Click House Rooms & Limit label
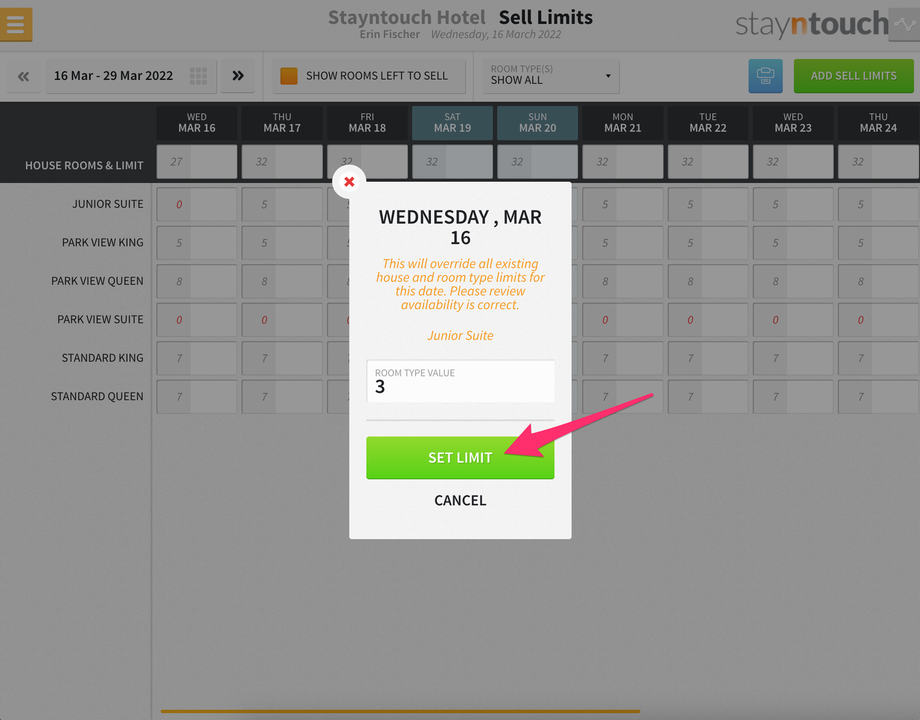 84,165
